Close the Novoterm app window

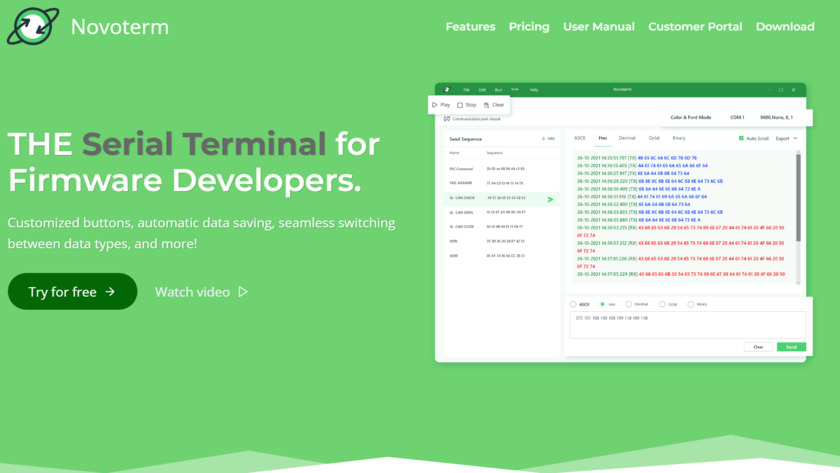click(x=794, y=90)
